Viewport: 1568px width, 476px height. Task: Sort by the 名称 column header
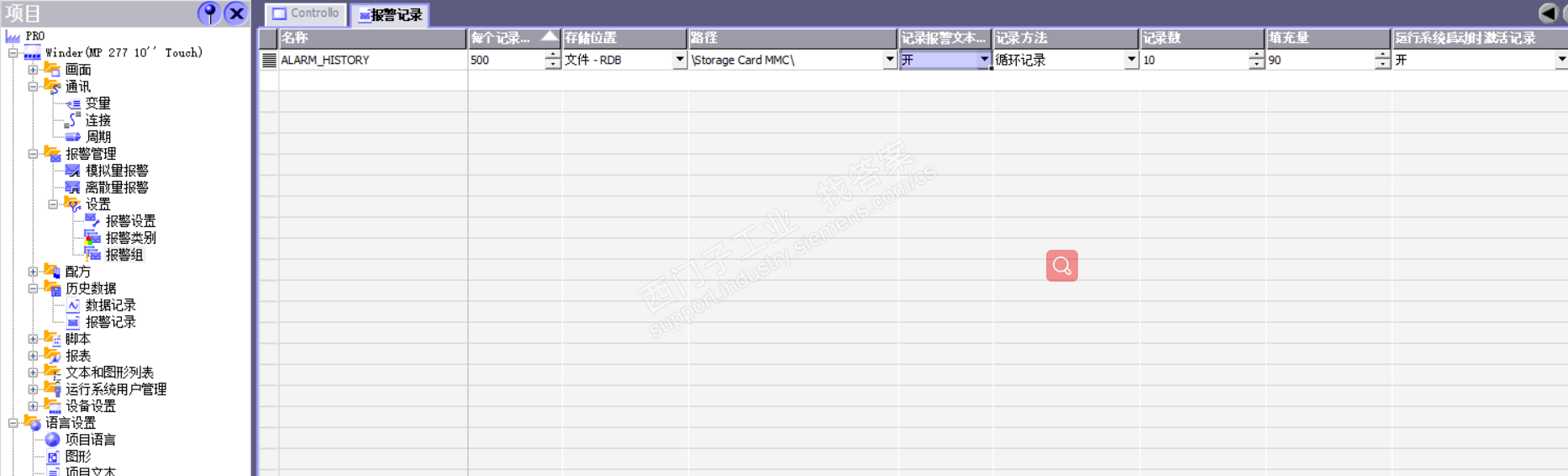click(x=372, y=38)
